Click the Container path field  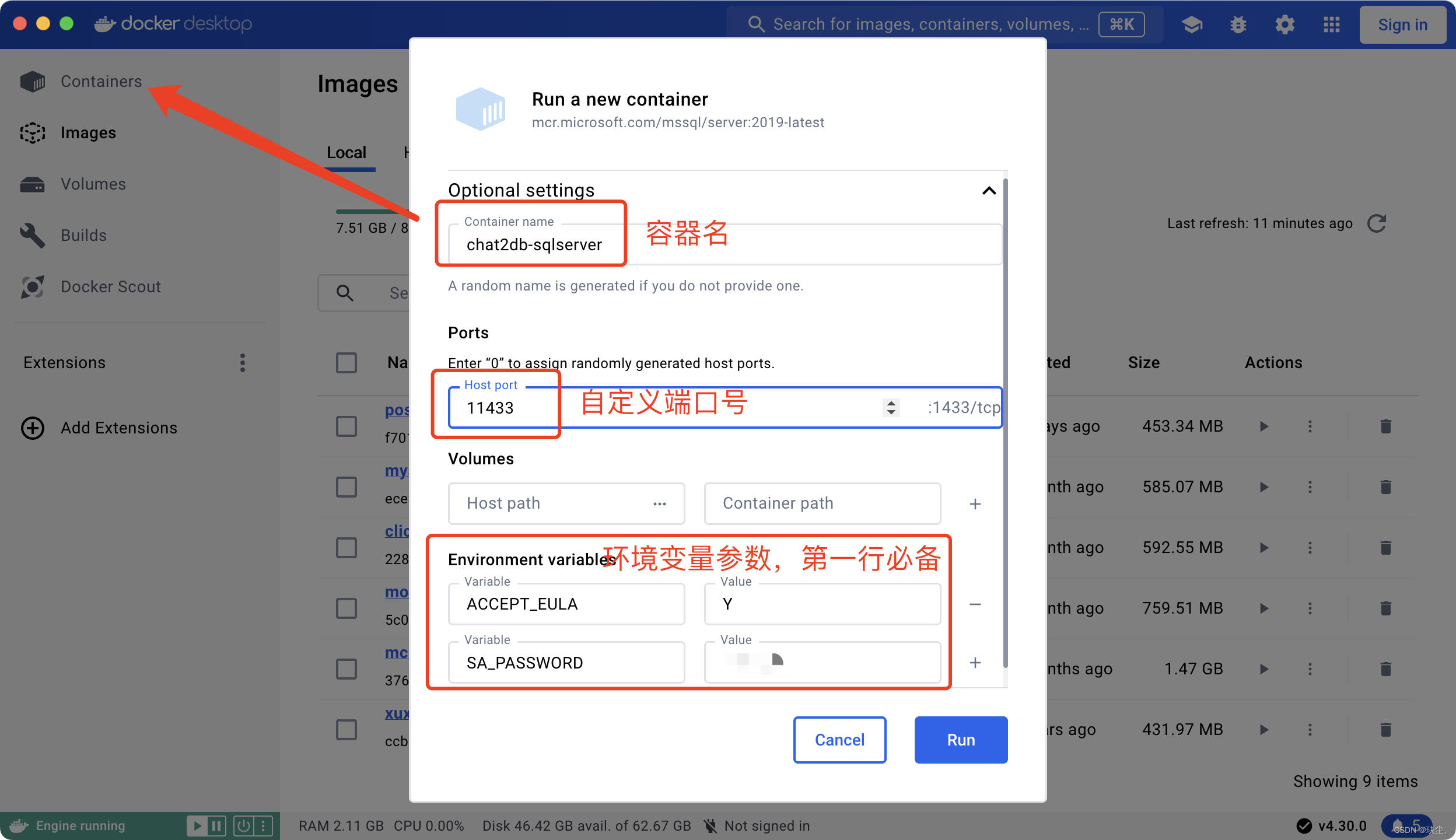point(822,503)
